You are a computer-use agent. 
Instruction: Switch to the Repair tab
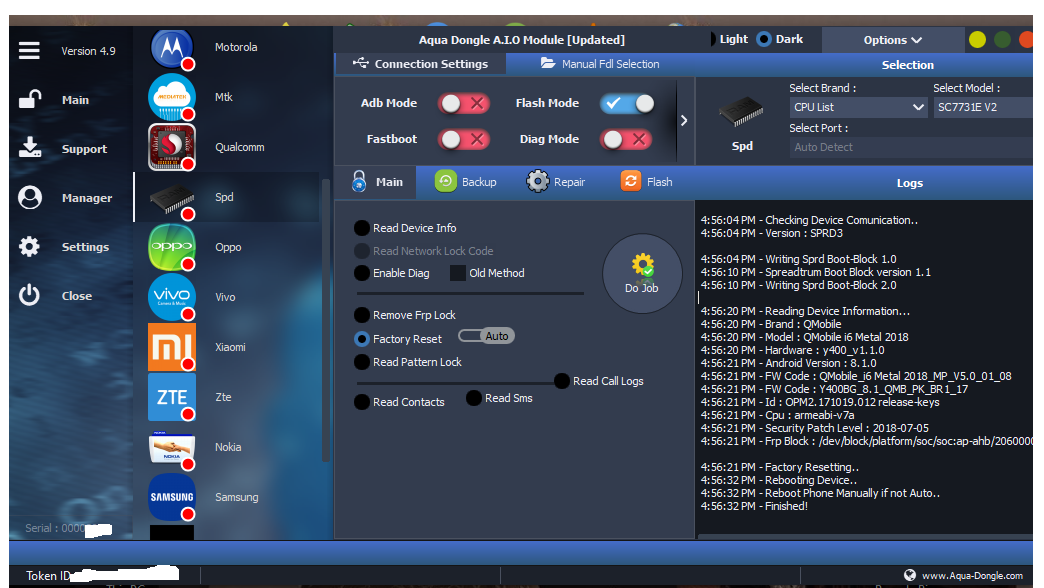click(x=556, y=182)
